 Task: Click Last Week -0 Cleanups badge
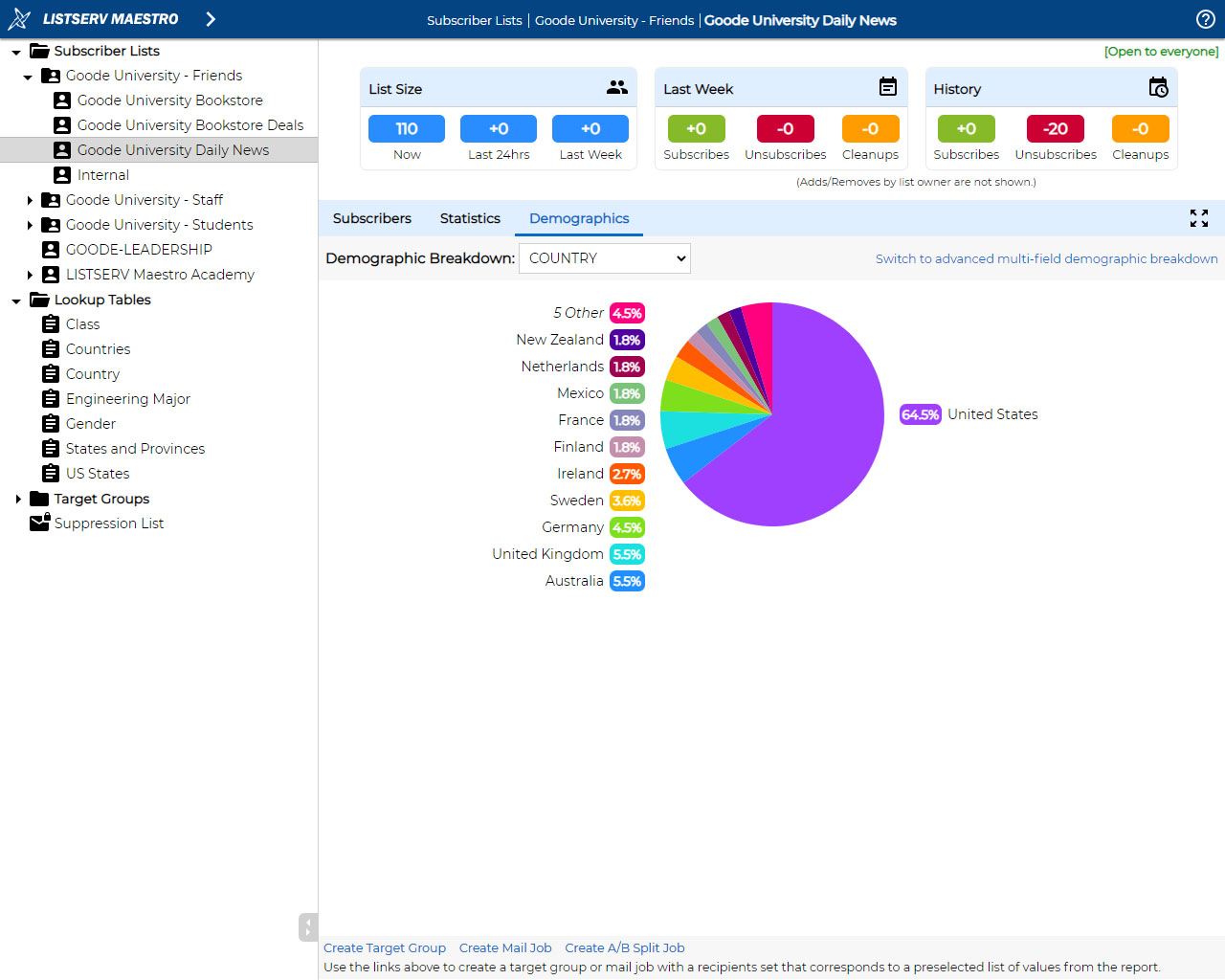[871, 128]
